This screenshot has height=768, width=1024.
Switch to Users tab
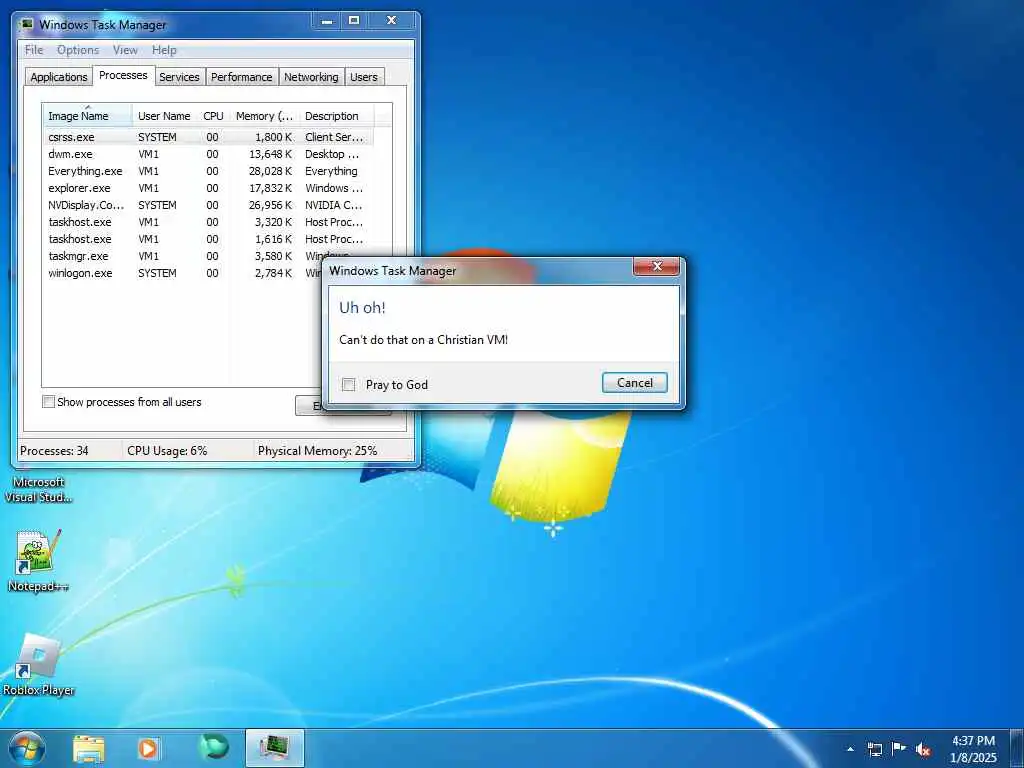(x=364, y=77)
